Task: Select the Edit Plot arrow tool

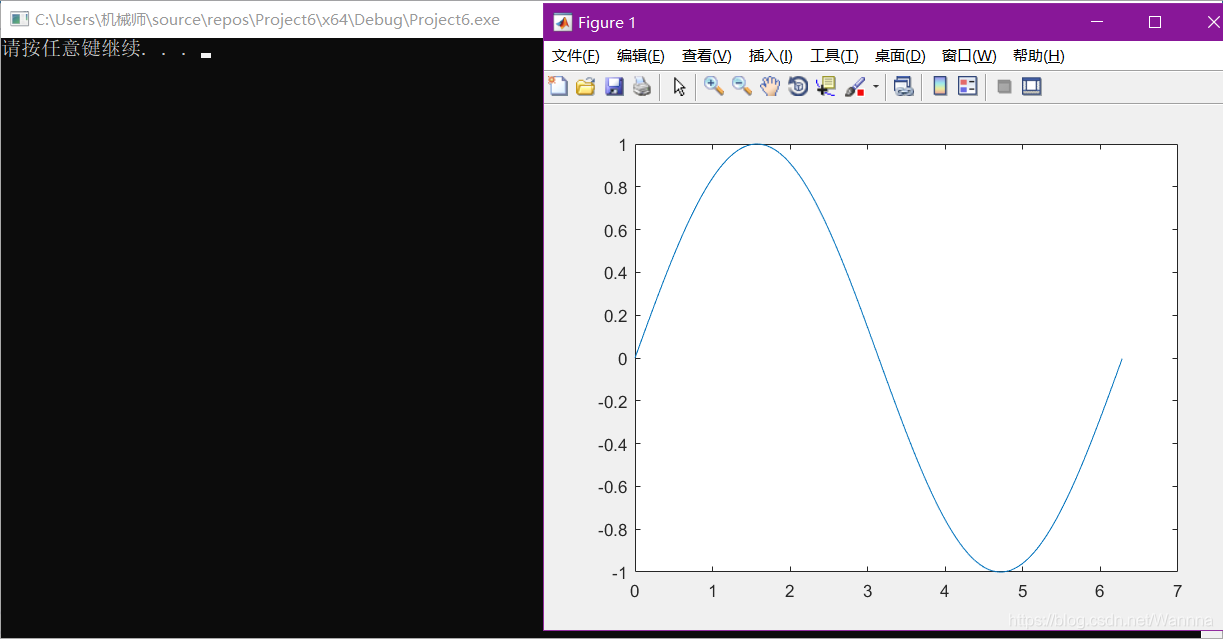Action: [x=679, y=86]
